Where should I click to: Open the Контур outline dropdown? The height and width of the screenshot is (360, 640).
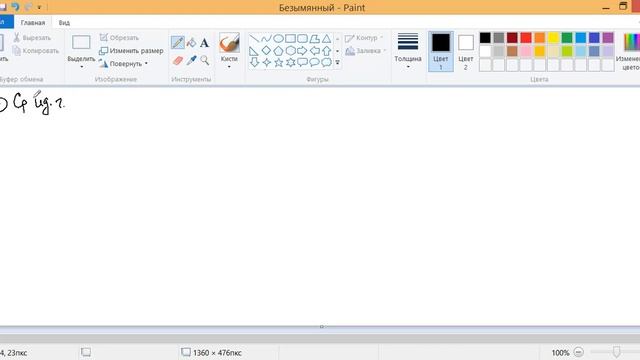click(x=382, y=38)
